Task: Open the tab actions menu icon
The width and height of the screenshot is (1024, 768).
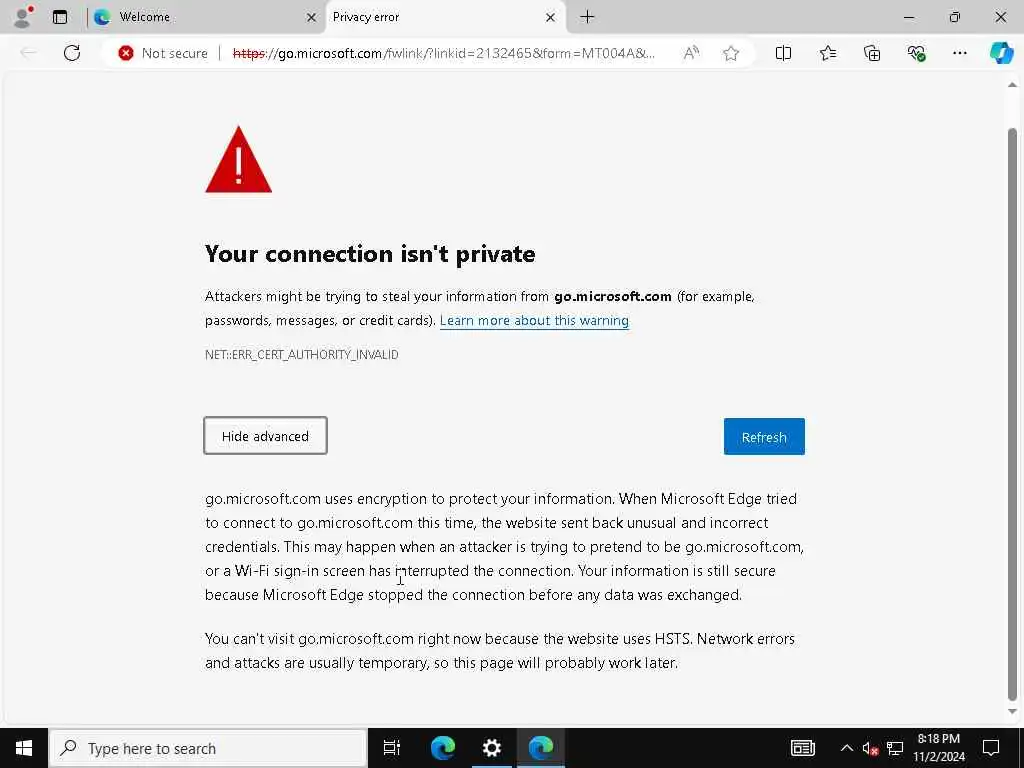Action: pos(60,17)
